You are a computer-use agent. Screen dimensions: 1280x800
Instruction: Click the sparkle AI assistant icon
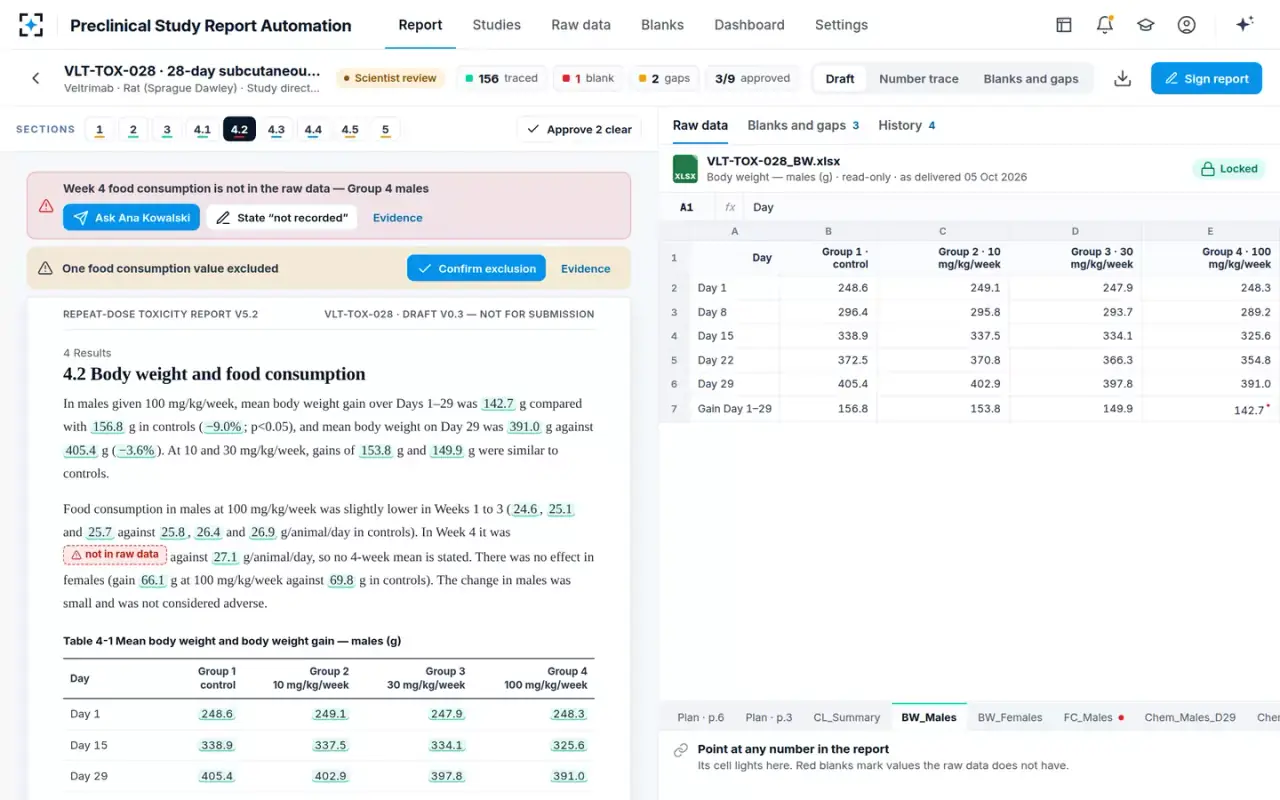tap(1245, 25)
